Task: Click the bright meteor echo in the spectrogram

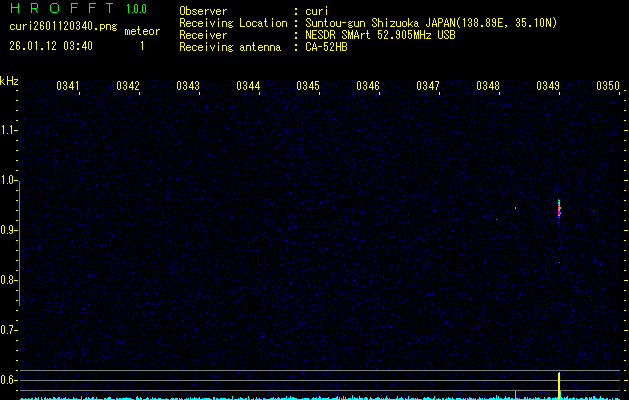Action: point(559,208)
